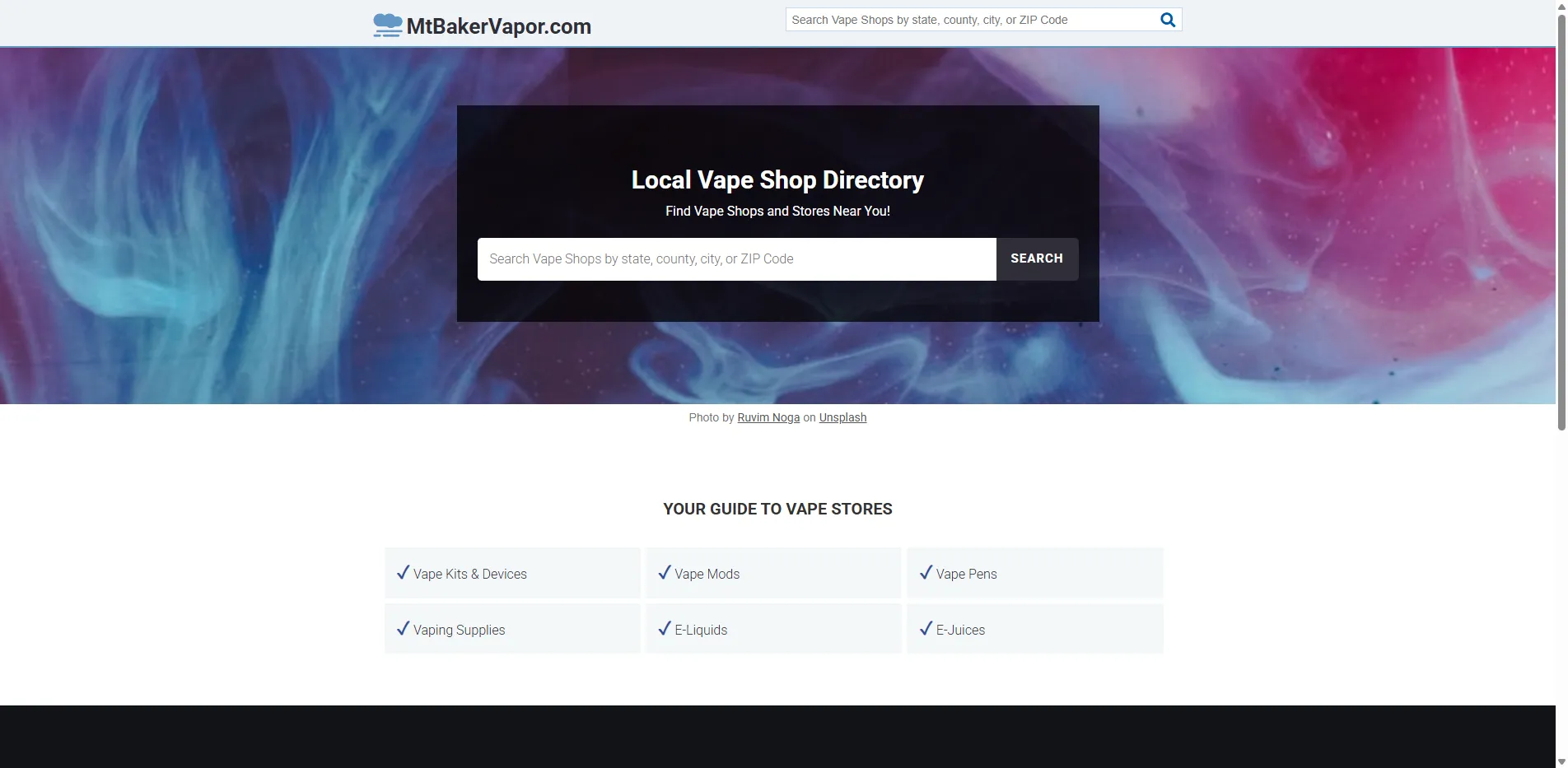This screenshot has height=768, width=1568.
Task: Click the Local Vape Shop Directory heading
Action: 777,180
